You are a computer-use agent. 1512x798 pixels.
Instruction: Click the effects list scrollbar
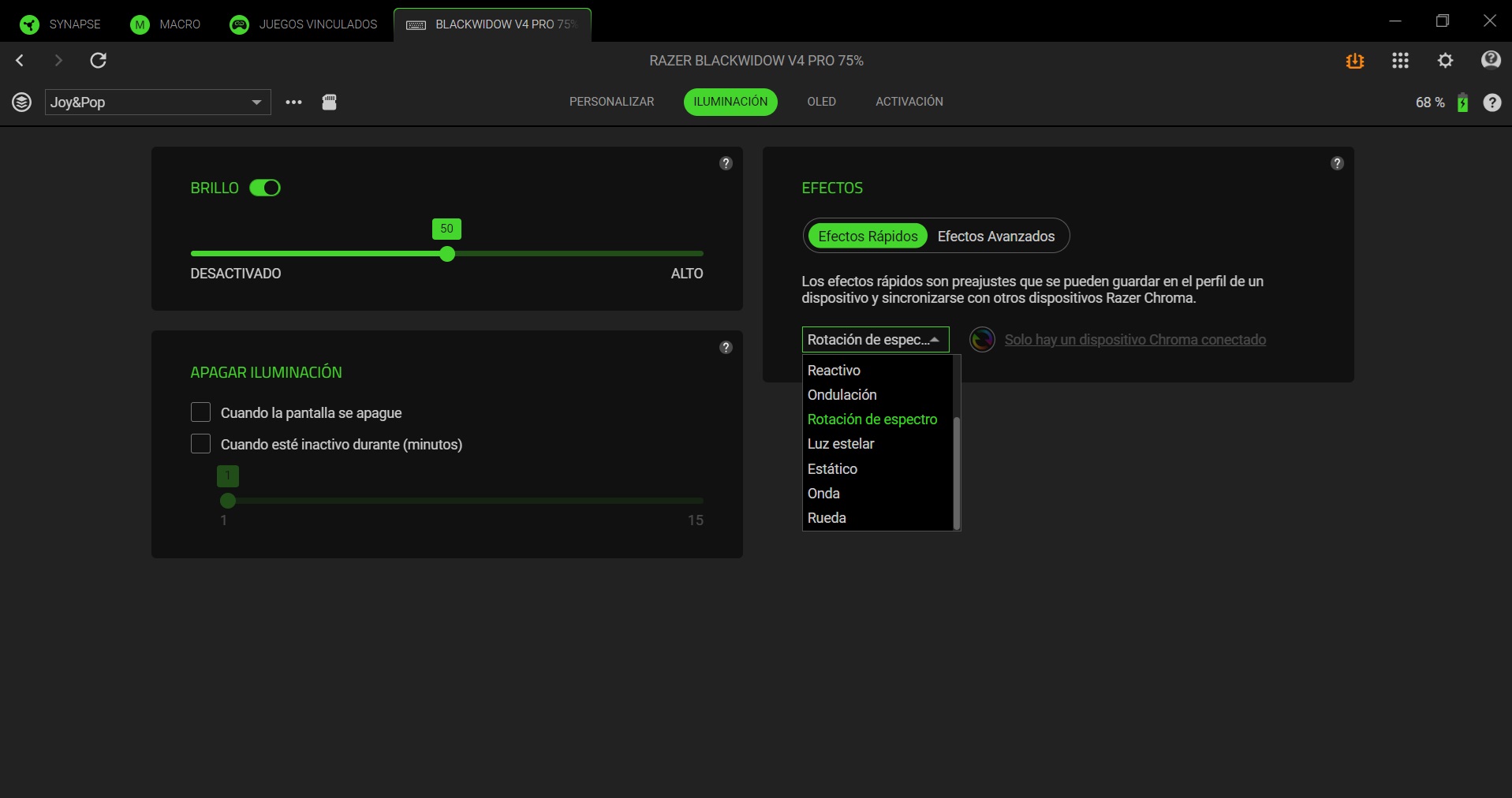click(957, 472)
